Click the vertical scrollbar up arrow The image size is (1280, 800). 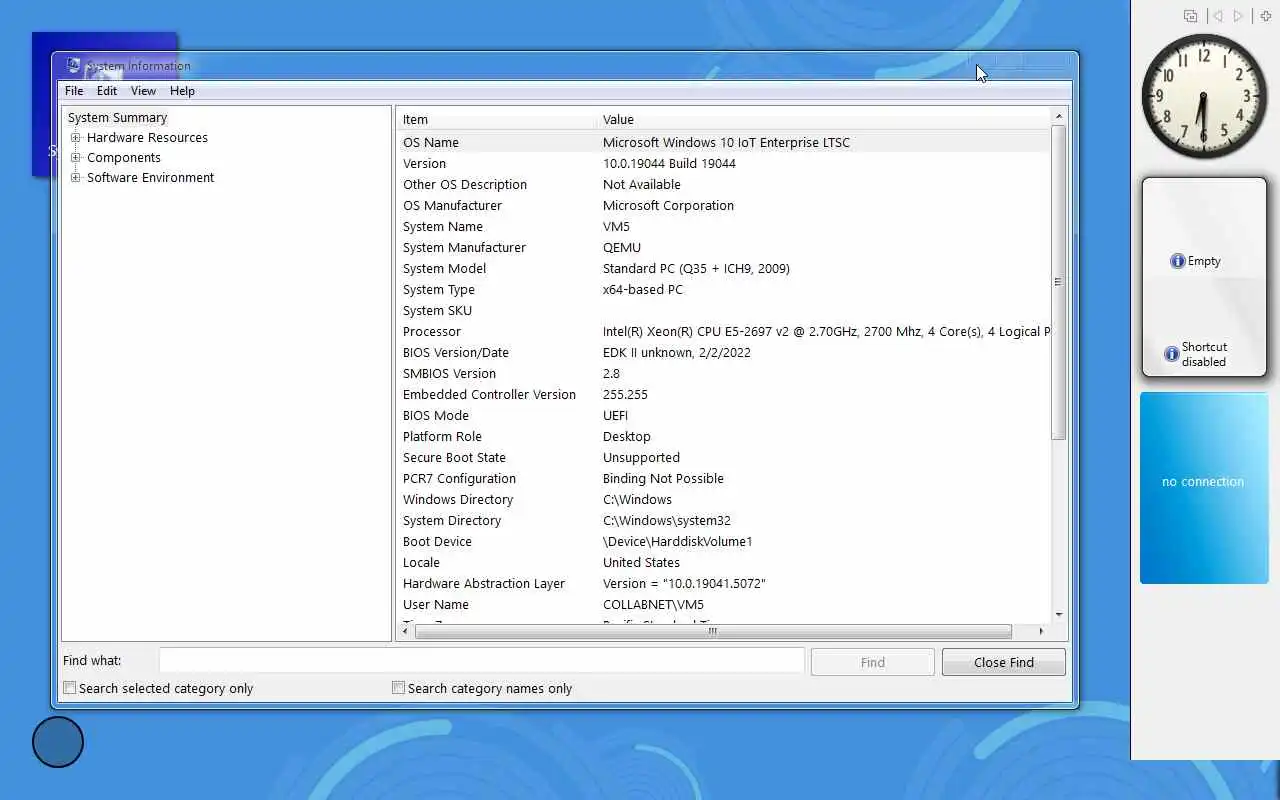click(x=1058, y=117)
